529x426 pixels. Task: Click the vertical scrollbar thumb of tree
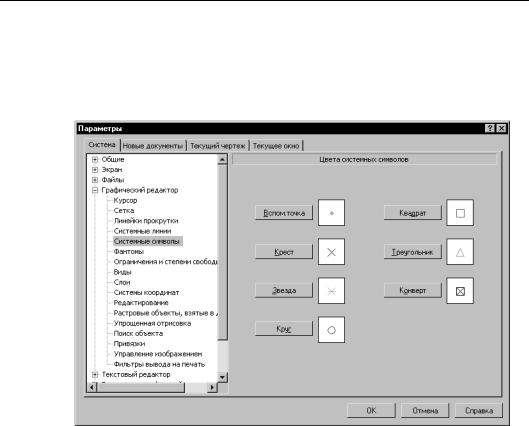point(222,252)
